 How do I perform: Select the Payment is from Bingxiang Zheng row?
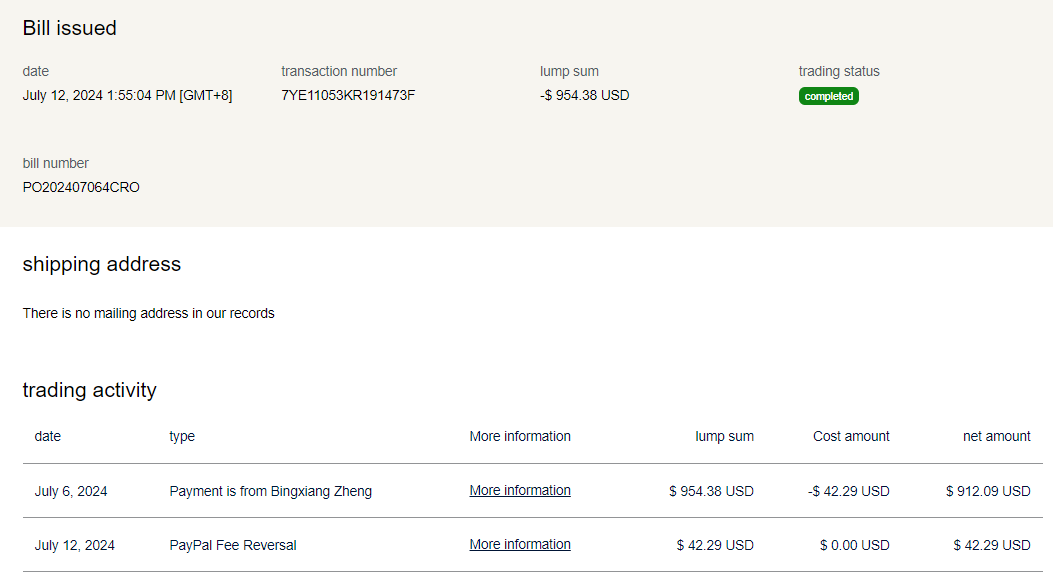270,491
